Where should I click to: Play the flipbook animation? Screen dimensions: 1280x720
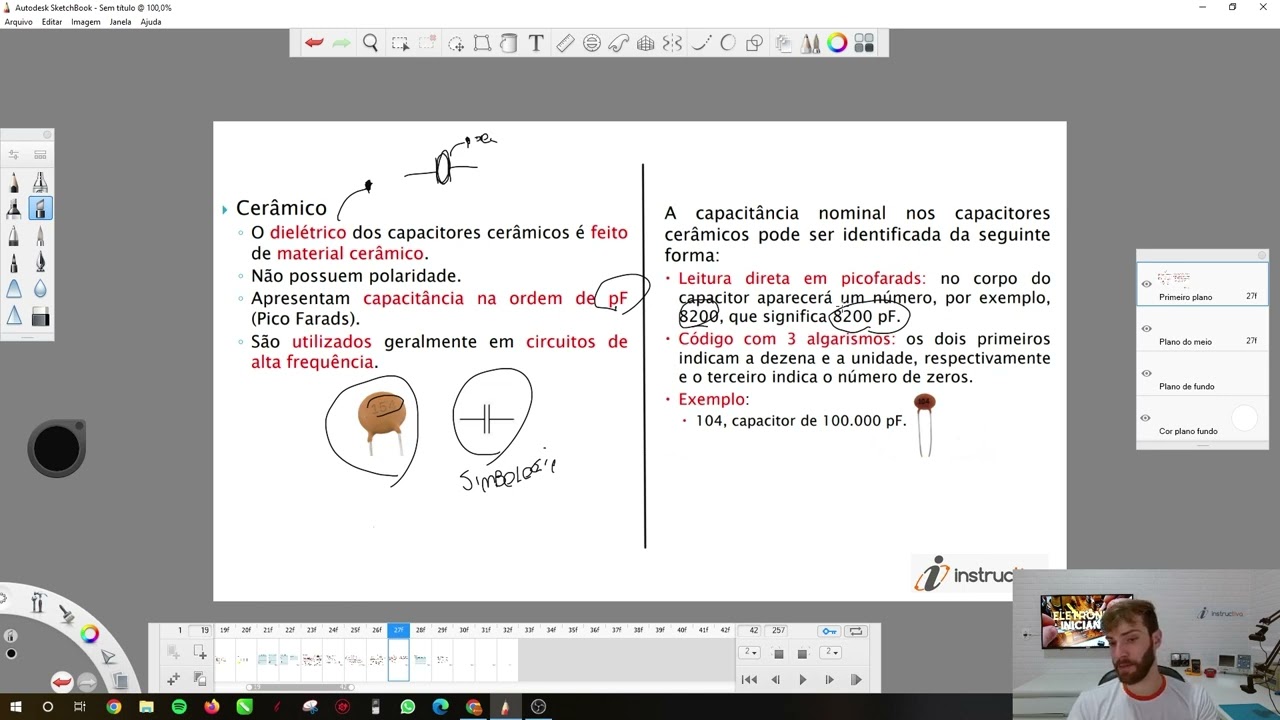coord(802,680)
